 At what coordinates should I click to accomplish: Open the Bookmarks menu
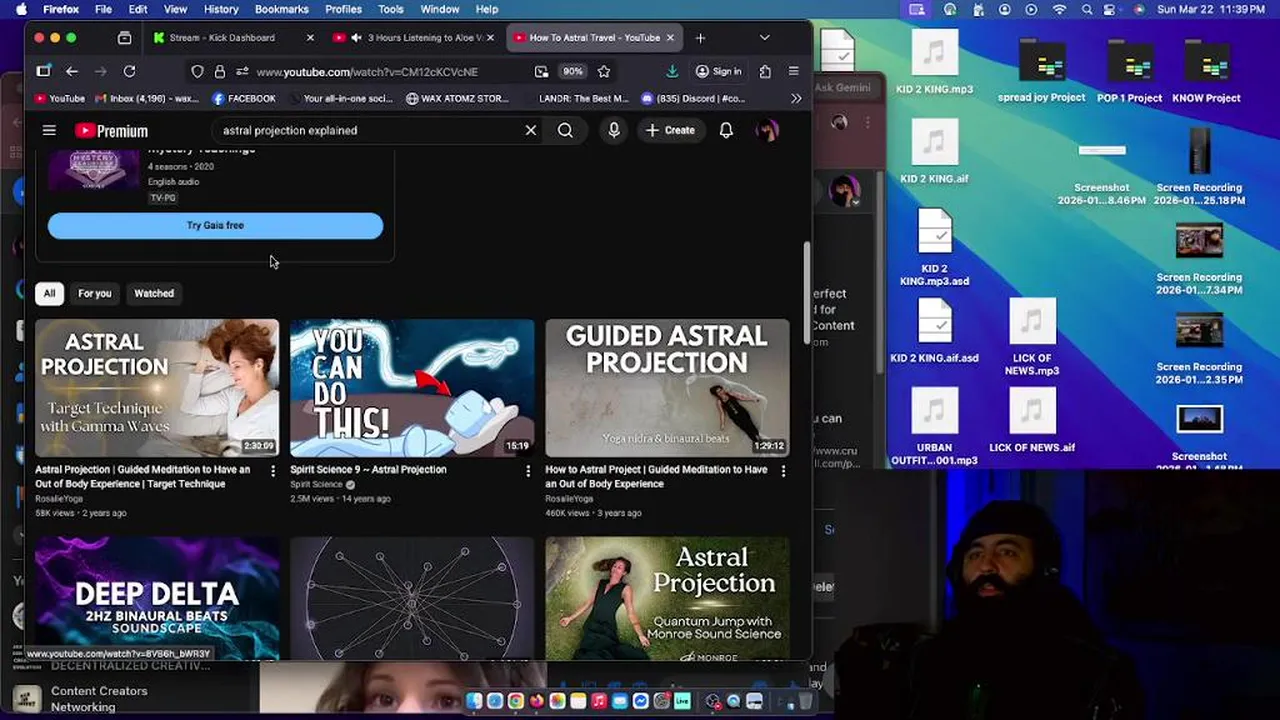click(281, 9)
